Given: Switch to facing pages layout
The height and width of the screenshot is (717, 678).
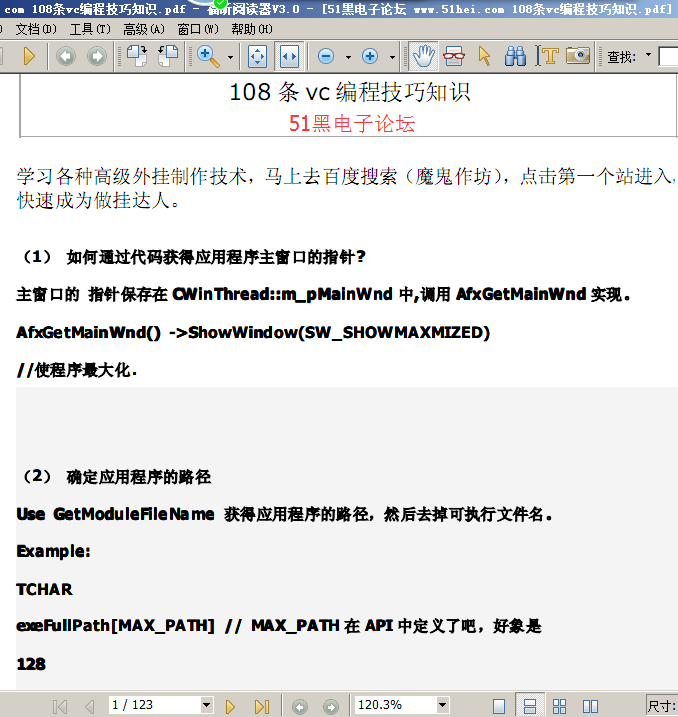Looking at the screenshot, I should pos(590,706).
